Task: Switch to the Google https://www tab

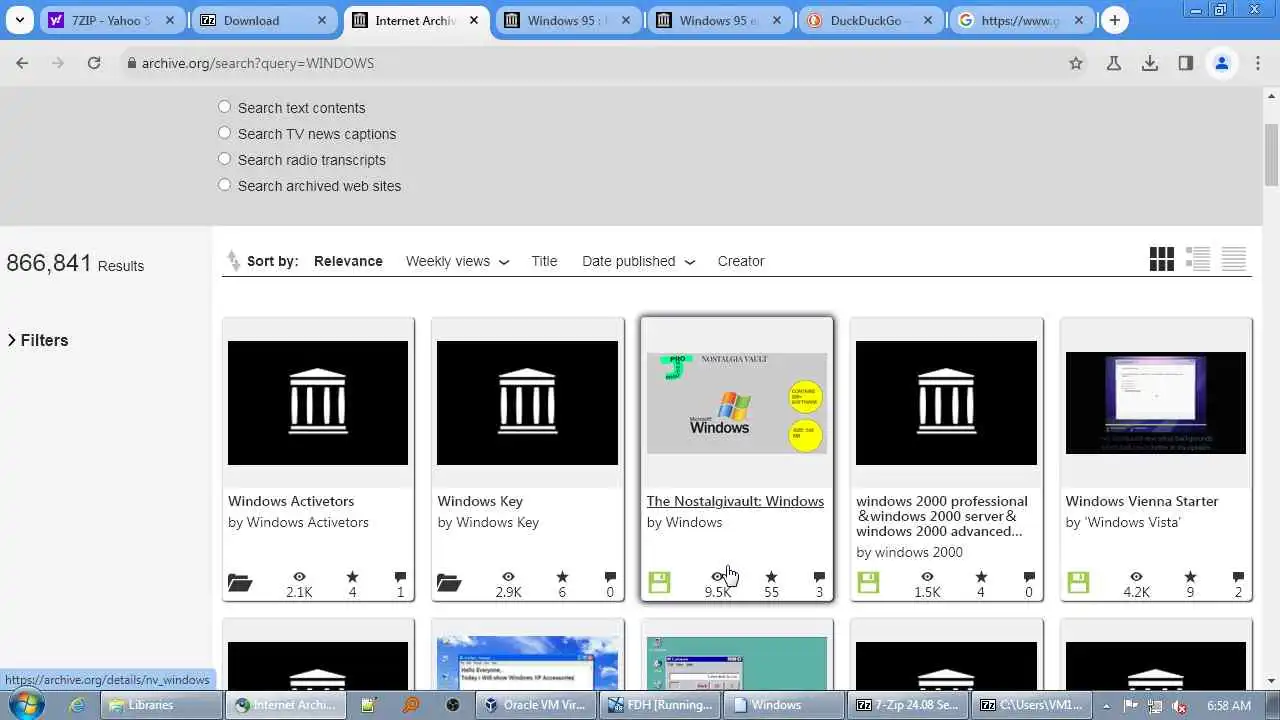Action: pyautogui.click(x=1023, y=20)
